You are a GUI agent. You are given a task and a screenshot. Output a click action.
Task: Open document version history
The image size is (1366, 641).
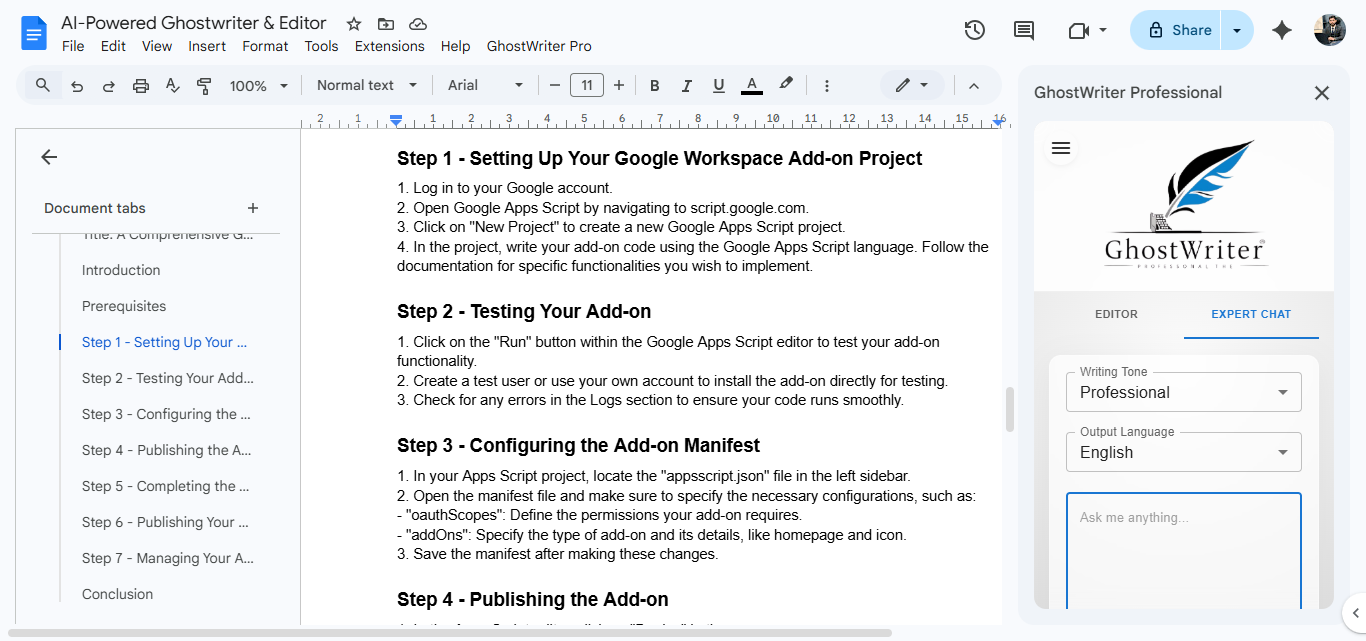coord(974,30)
